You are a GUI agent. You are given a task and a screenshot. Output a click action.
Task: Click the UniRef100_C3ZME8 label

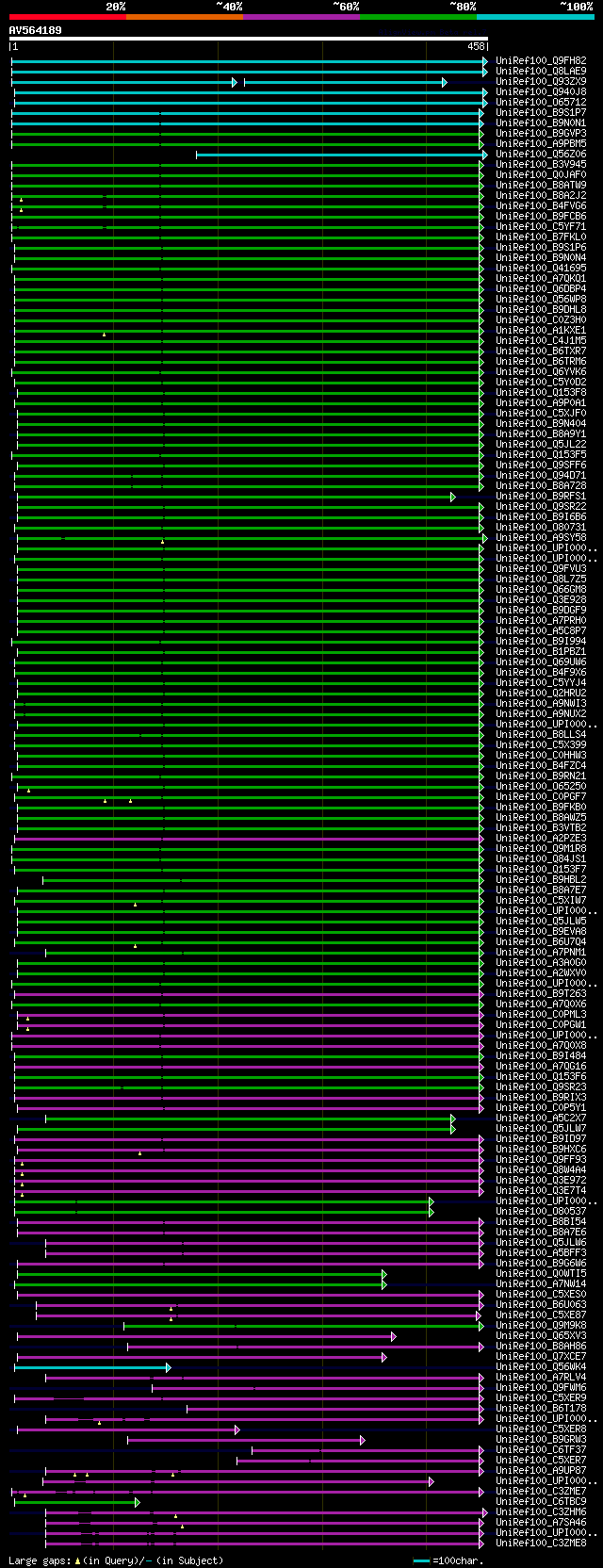coord(541,1543)
